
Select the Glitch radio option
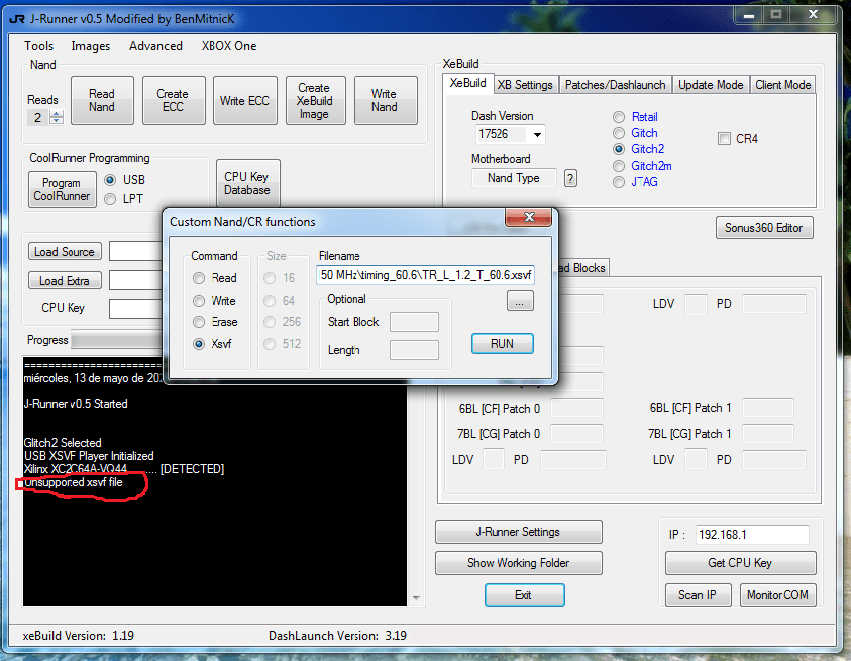pyautogui.click(x=619, y=133)
